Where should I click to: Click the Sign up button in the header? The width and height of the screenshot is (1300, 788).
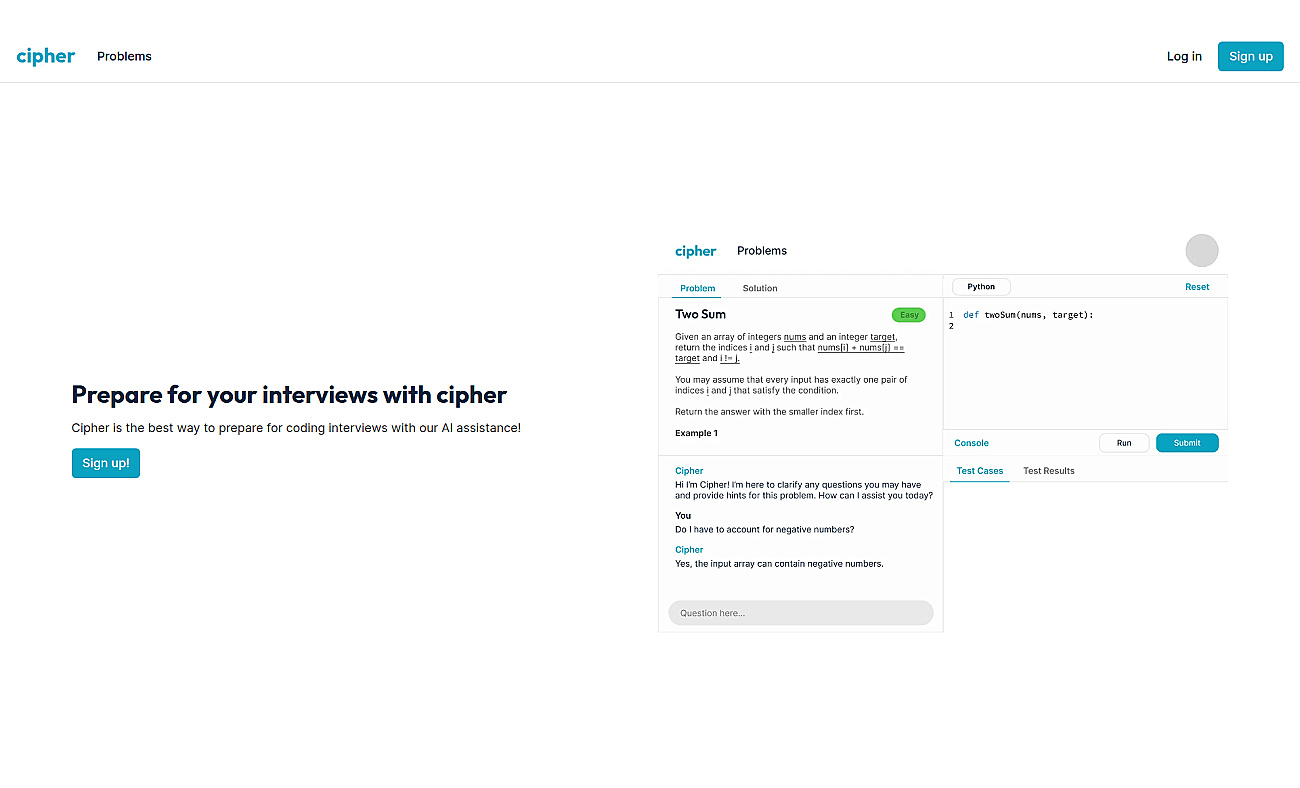[1250, 56]
